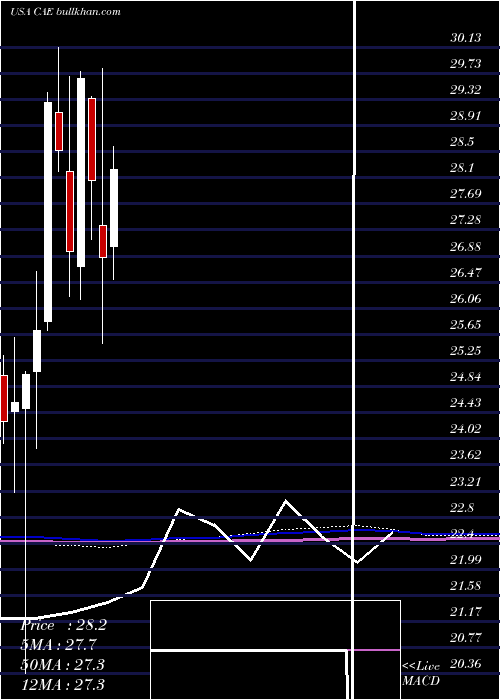Click the 26.47 price axis label
Viewport: 500px width, 700px height.
(466, 272)
